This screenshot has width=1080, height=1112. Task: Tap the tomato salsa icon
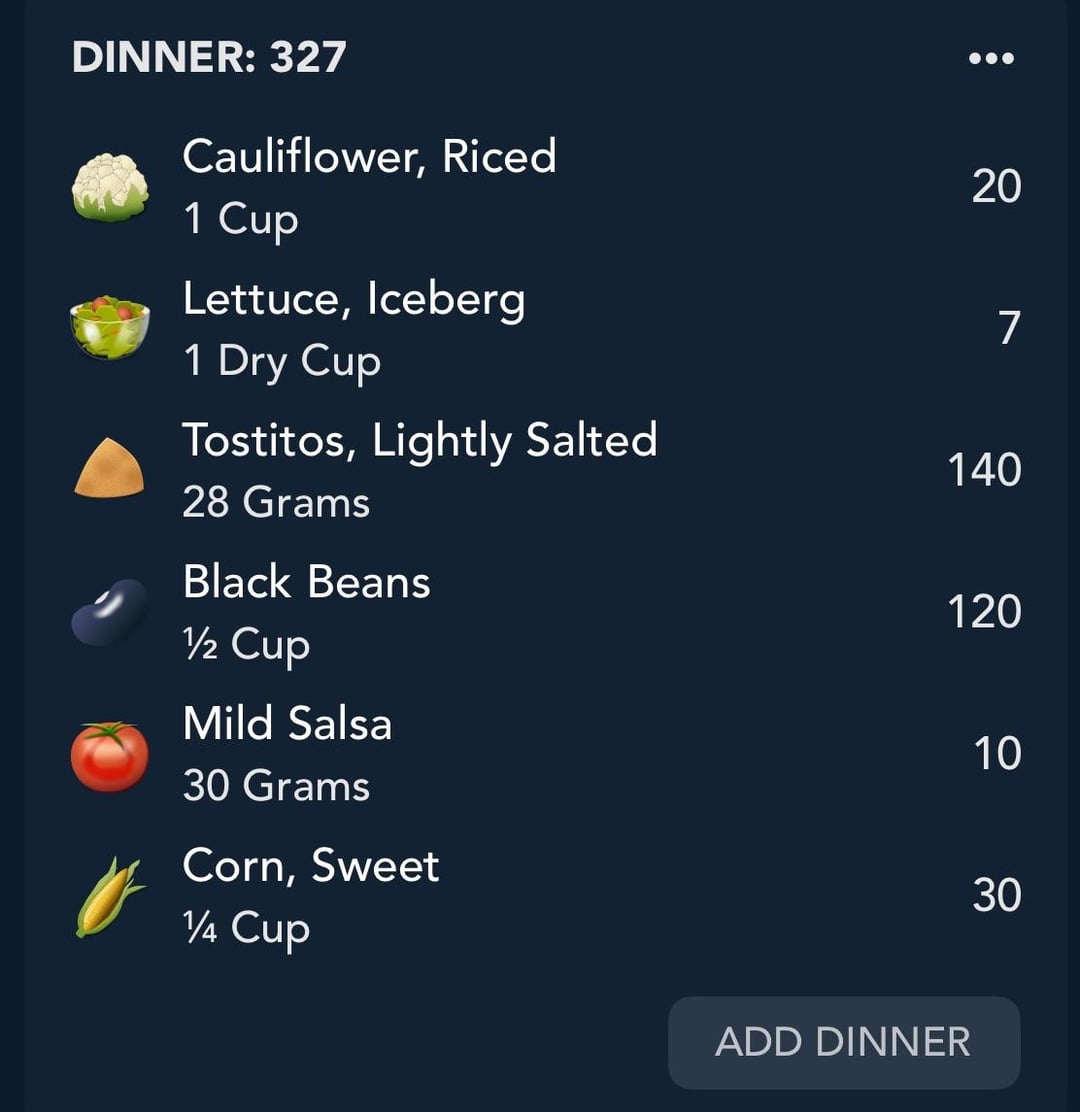click(x=110, y=755)
